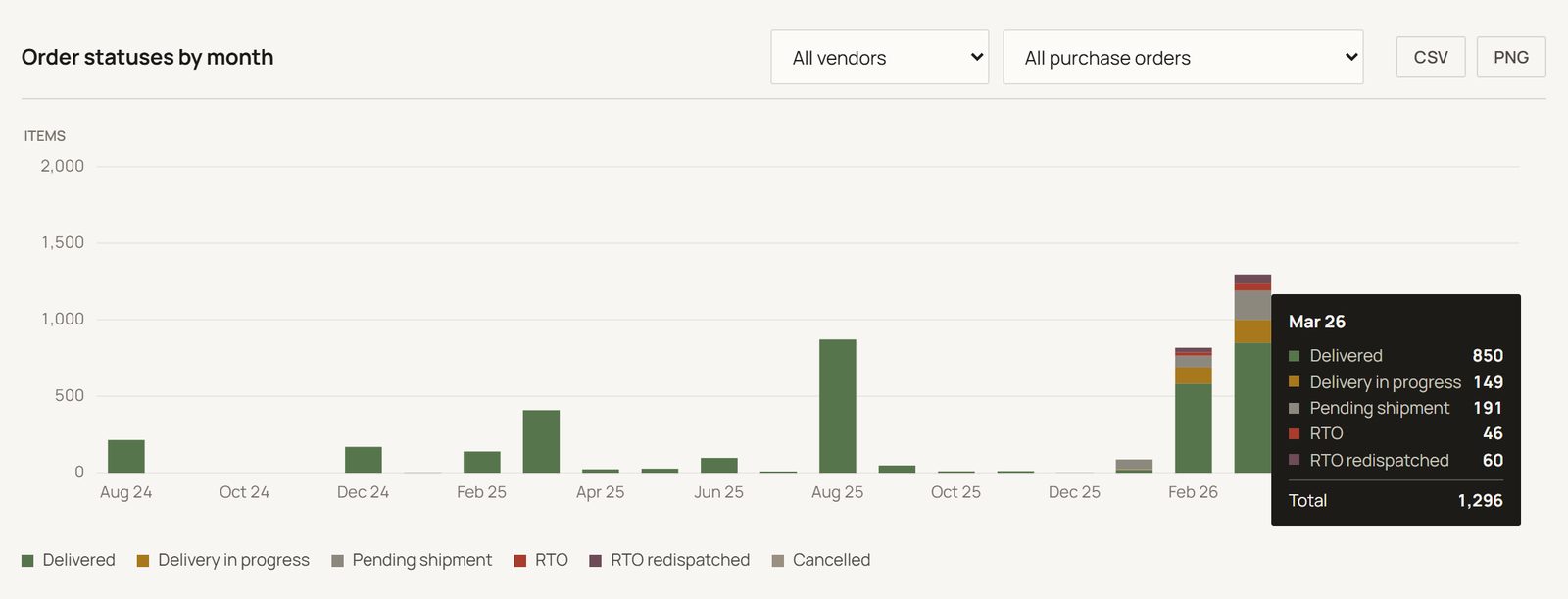1568x599 pixels.
Task: Click the ITEMS axis label
Action: pyautogui.click(x=45, y=136)
